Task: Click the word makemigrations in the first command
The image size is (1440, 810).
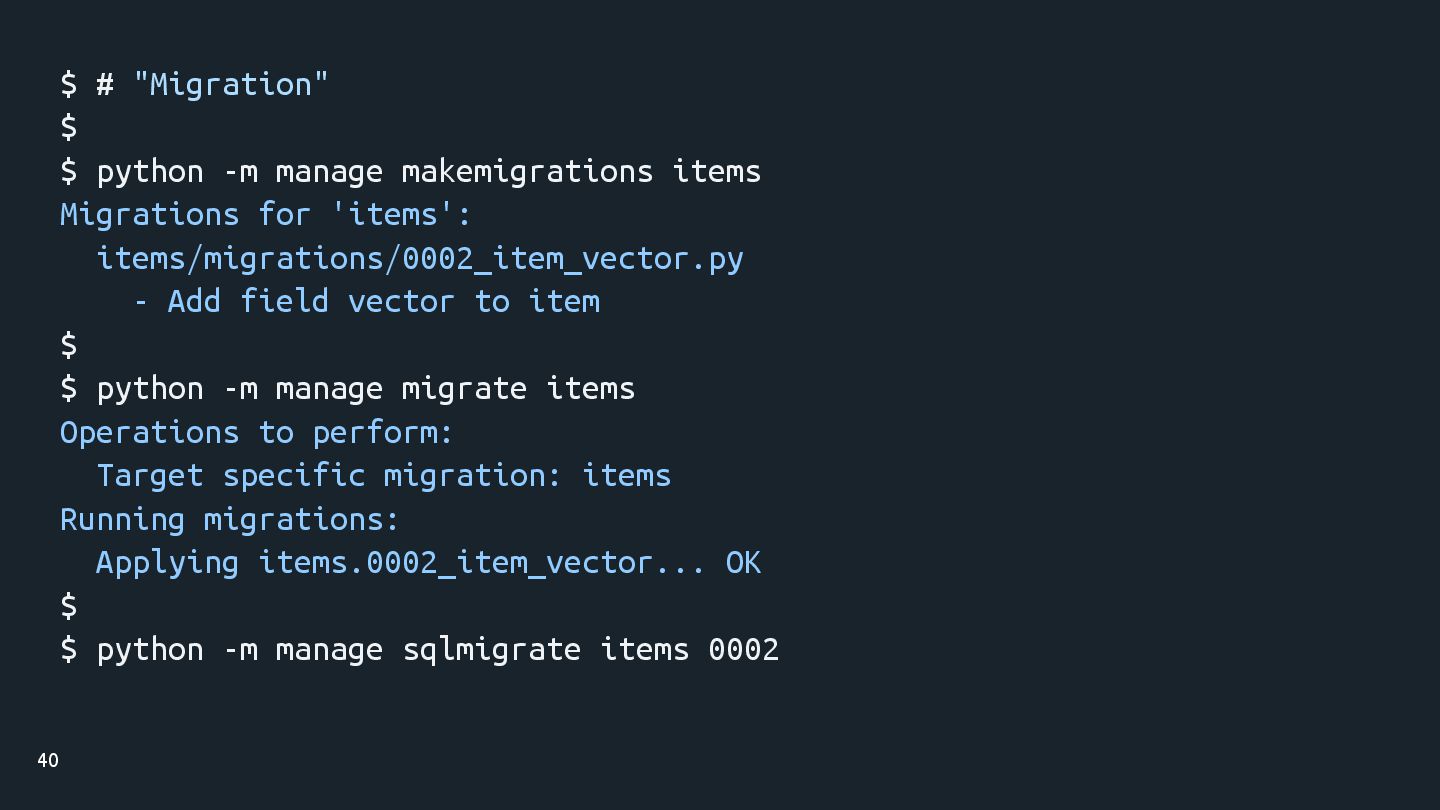Action: (x=527, y=171)
